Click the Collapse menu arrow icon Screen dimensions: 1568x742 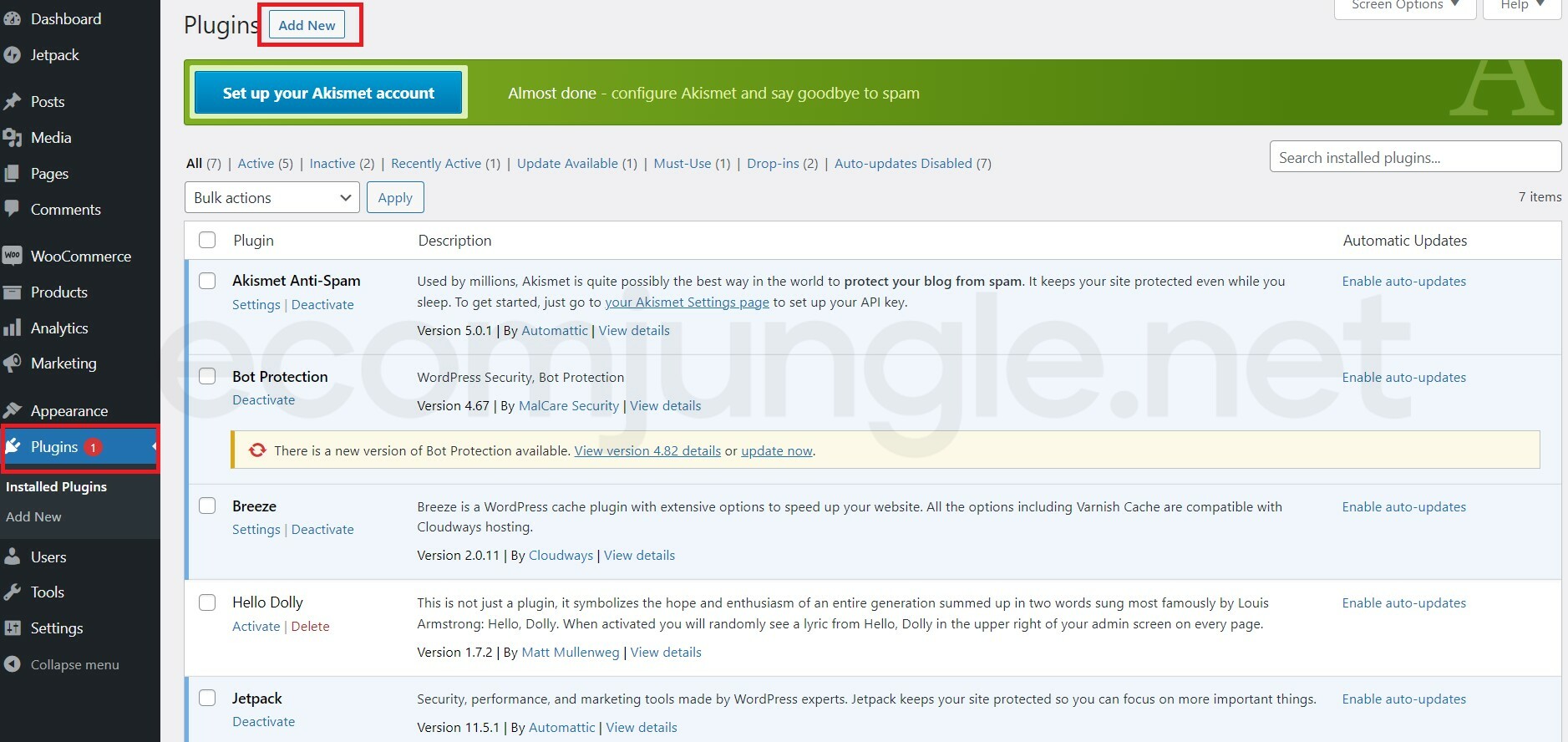click(12, 664)
